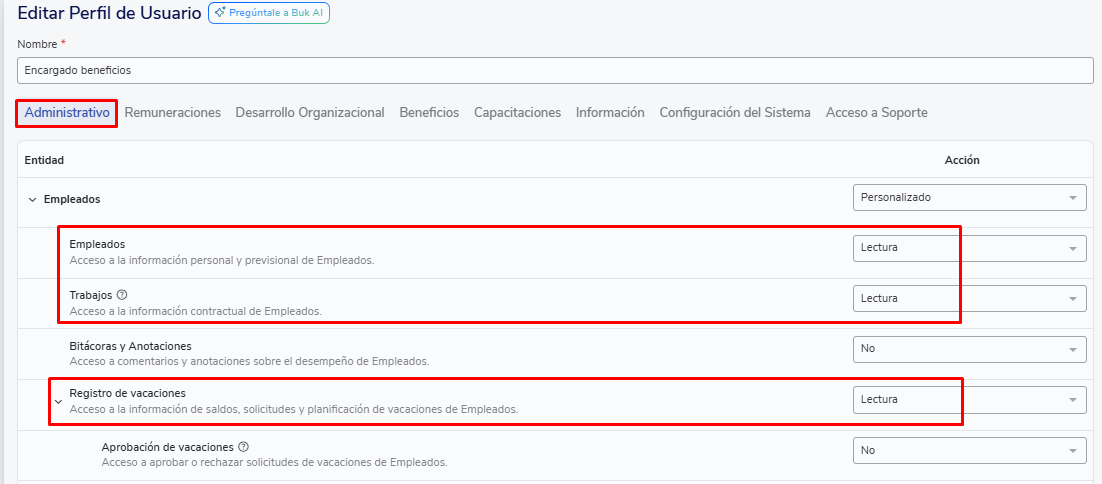Select the Información tab
The image size is (1102, 484).
click(610, 113)
